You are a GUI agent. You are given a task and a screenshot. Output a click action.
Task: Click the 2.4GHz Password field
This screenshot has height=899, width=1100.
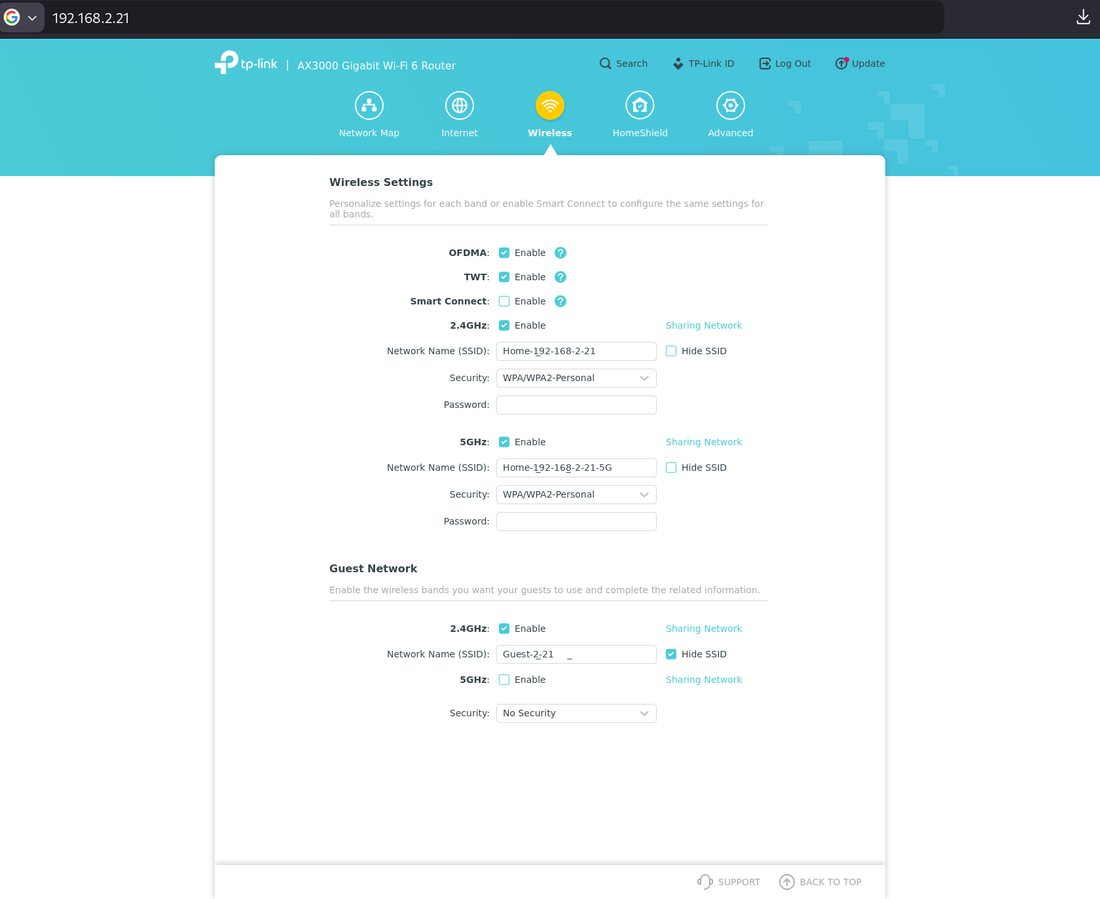[576, 404]
